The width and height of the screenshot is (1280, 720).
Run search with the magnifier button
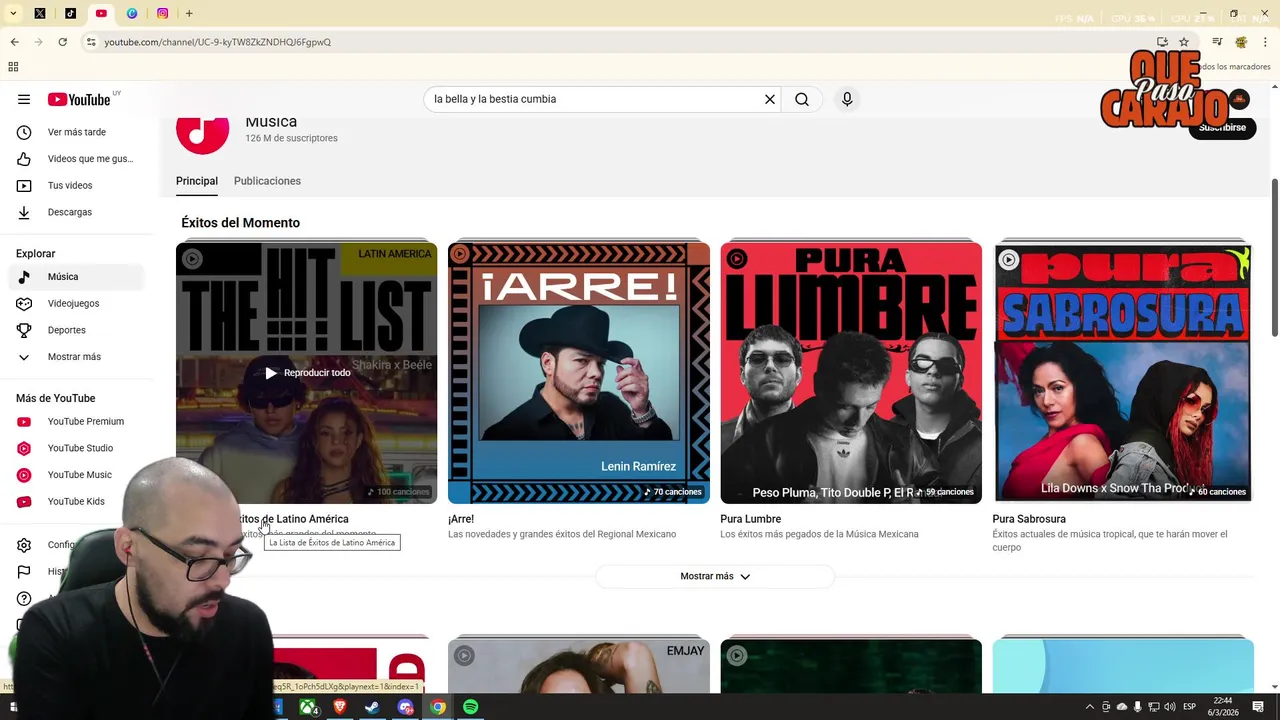(x=802, y=99)
